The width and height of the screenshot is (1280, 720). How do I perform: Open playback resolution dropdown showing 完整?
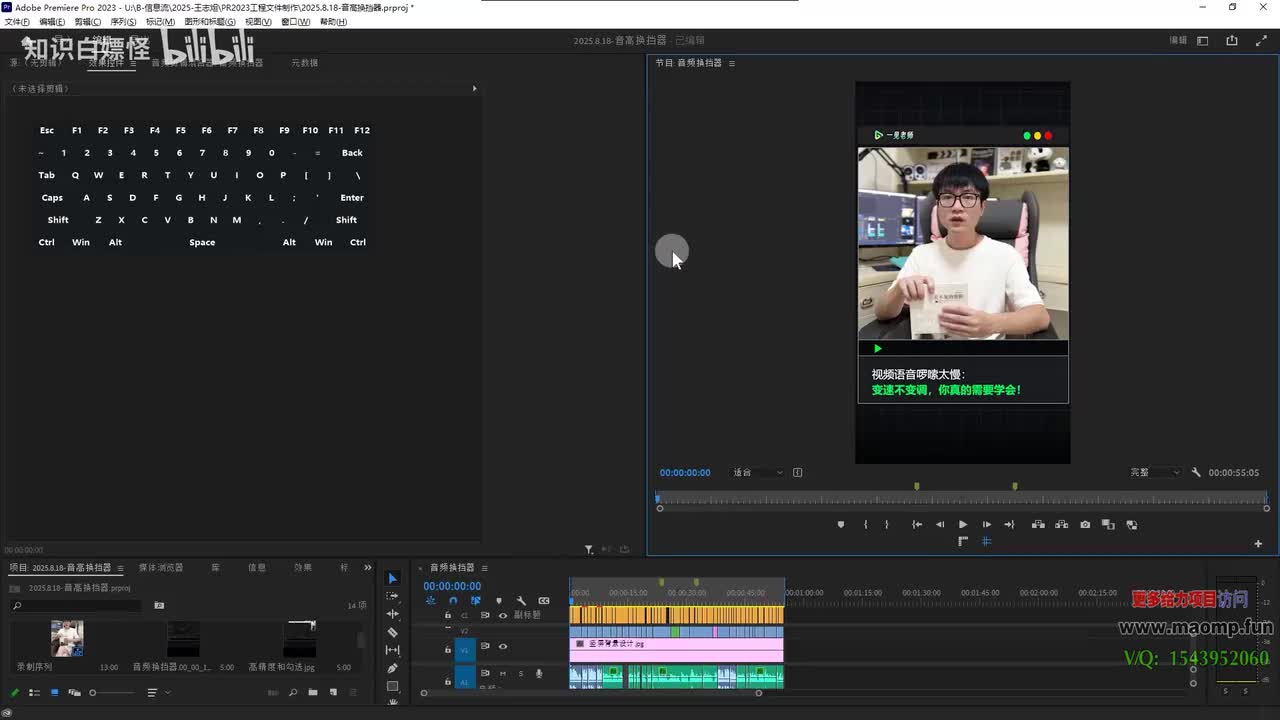[1155, 473]
